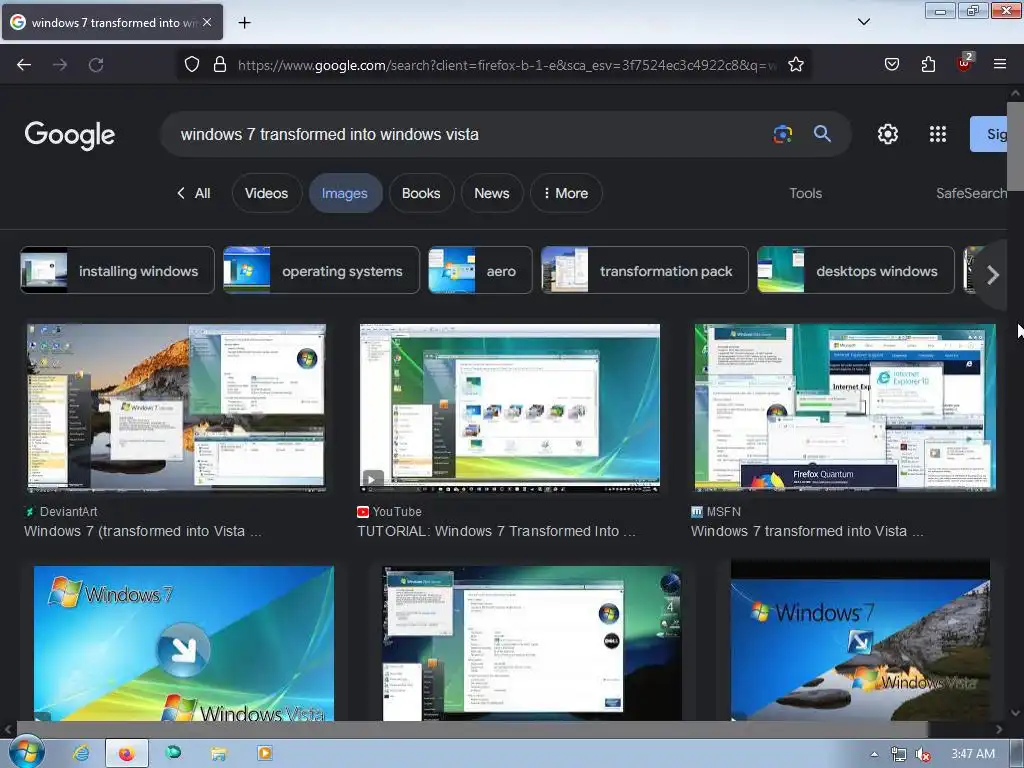
Task: Click the horizontal page scrollbar
Action: point(472,729)
